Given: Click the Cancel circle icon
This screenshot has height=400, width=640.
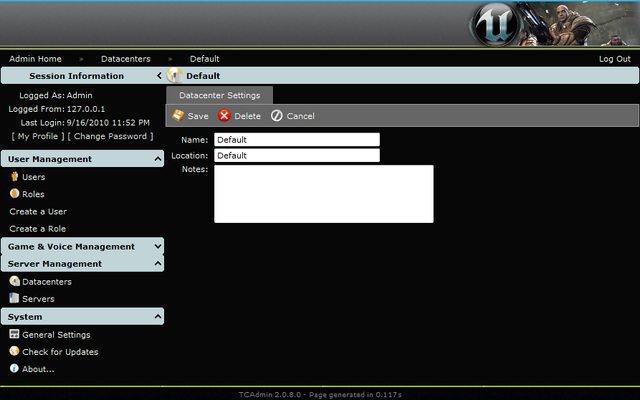Looking at the screenshot, I should [277, 116].
